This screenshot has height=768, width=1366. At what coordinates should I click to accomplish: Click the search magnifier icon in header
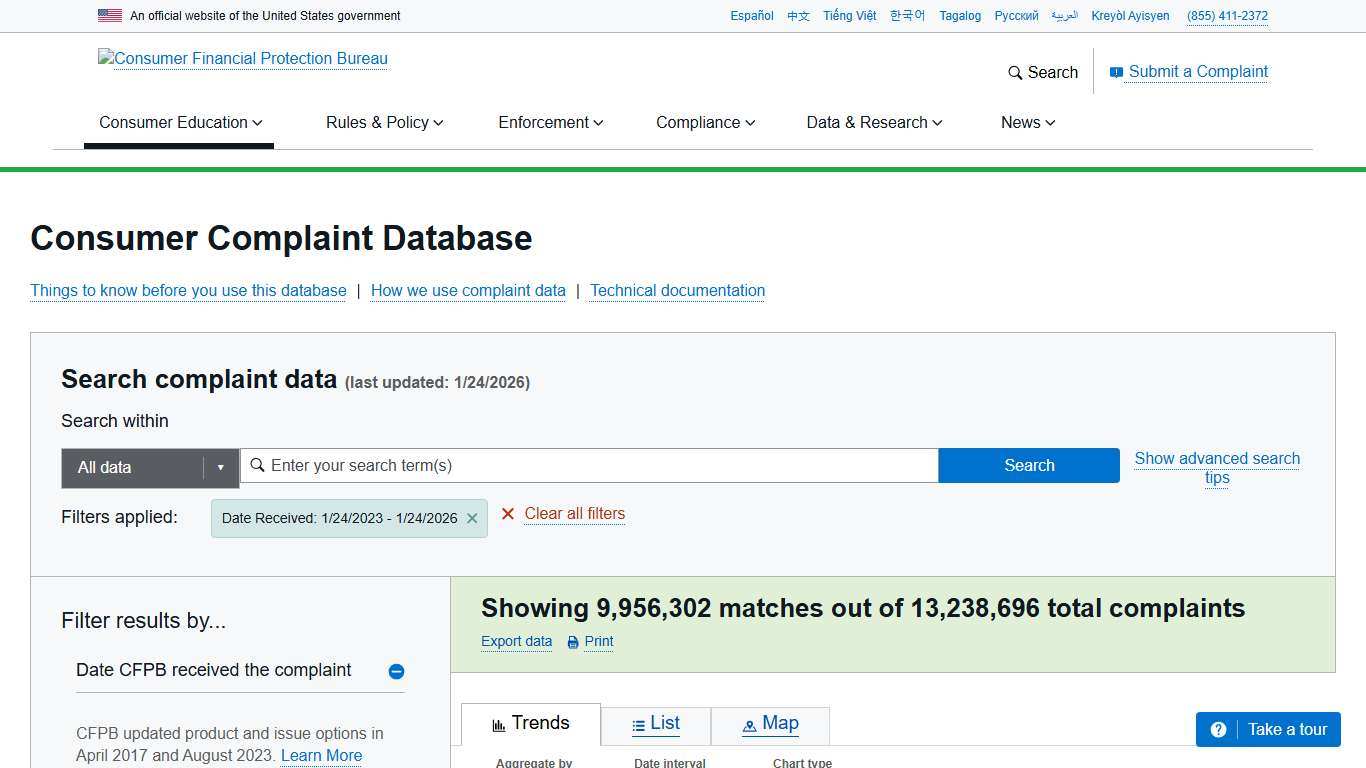point(1015,73)
